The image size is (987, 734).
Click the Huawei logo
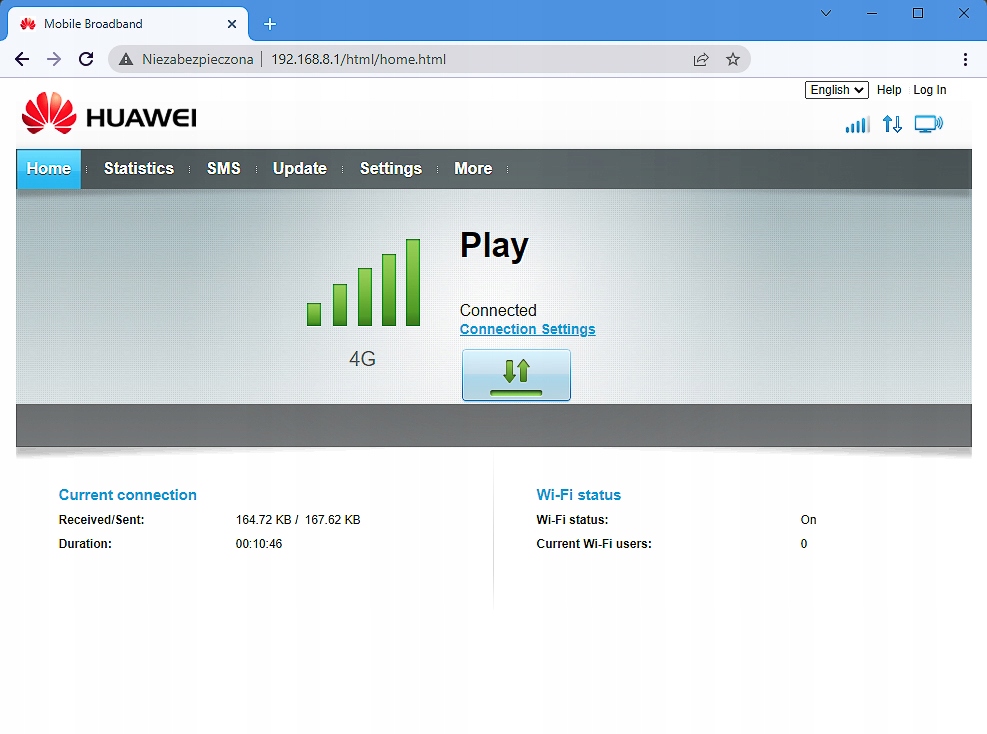110,113
